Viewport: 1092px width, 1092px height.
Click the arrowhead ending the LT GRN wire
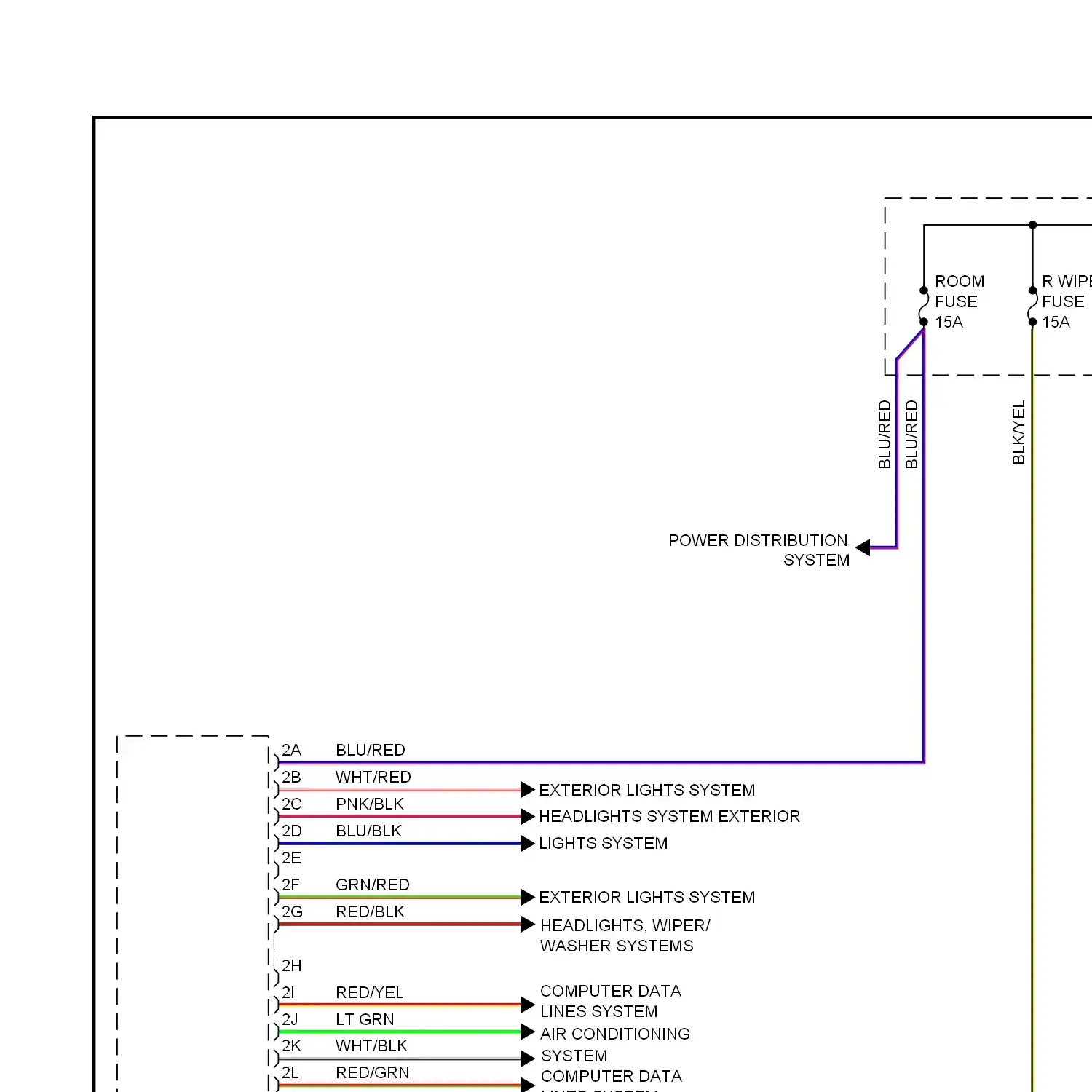528,1032
